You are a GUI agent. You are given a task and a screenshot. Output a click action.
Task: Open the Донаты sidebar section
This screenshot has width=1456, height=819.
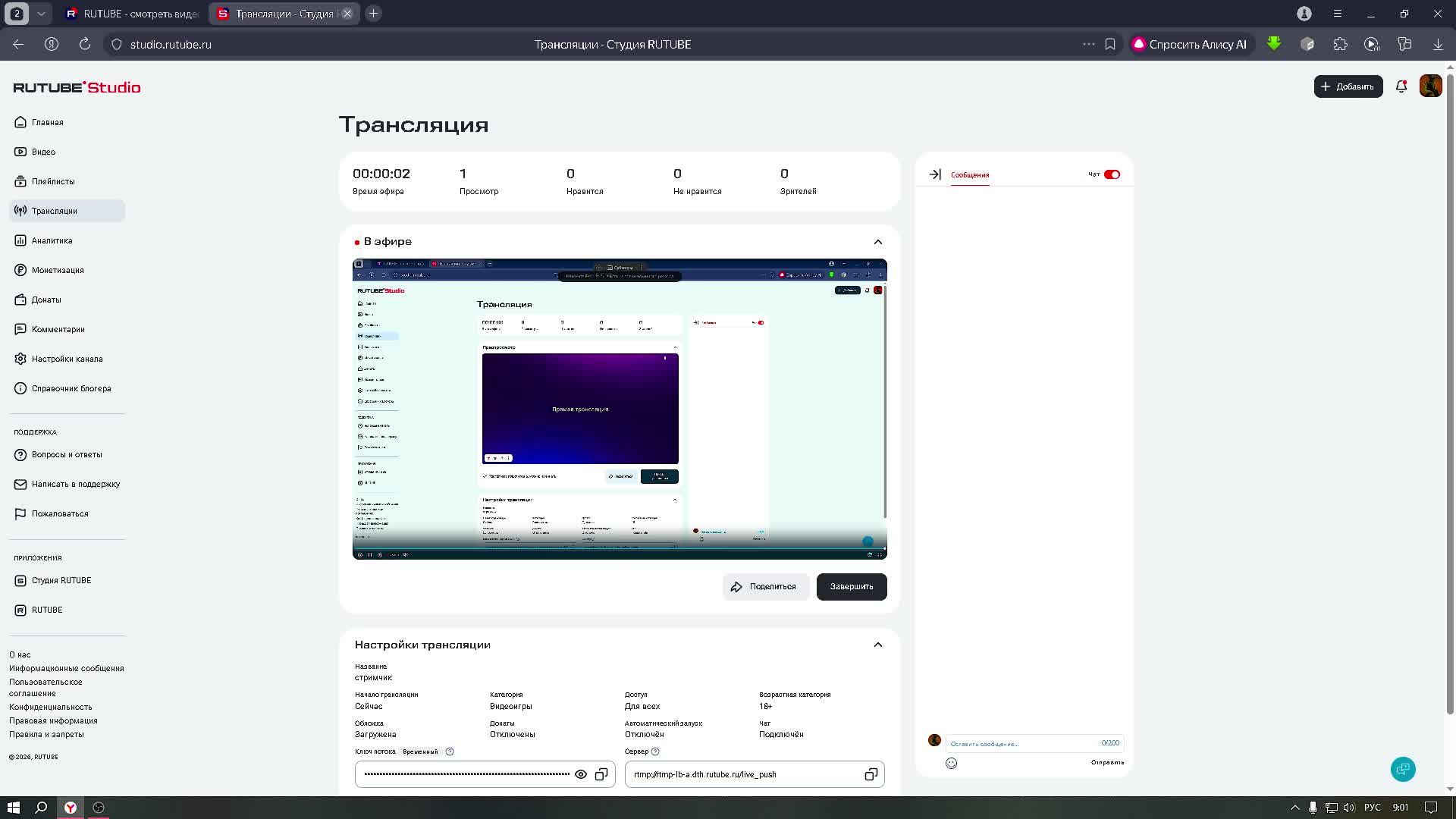[45, 300]
